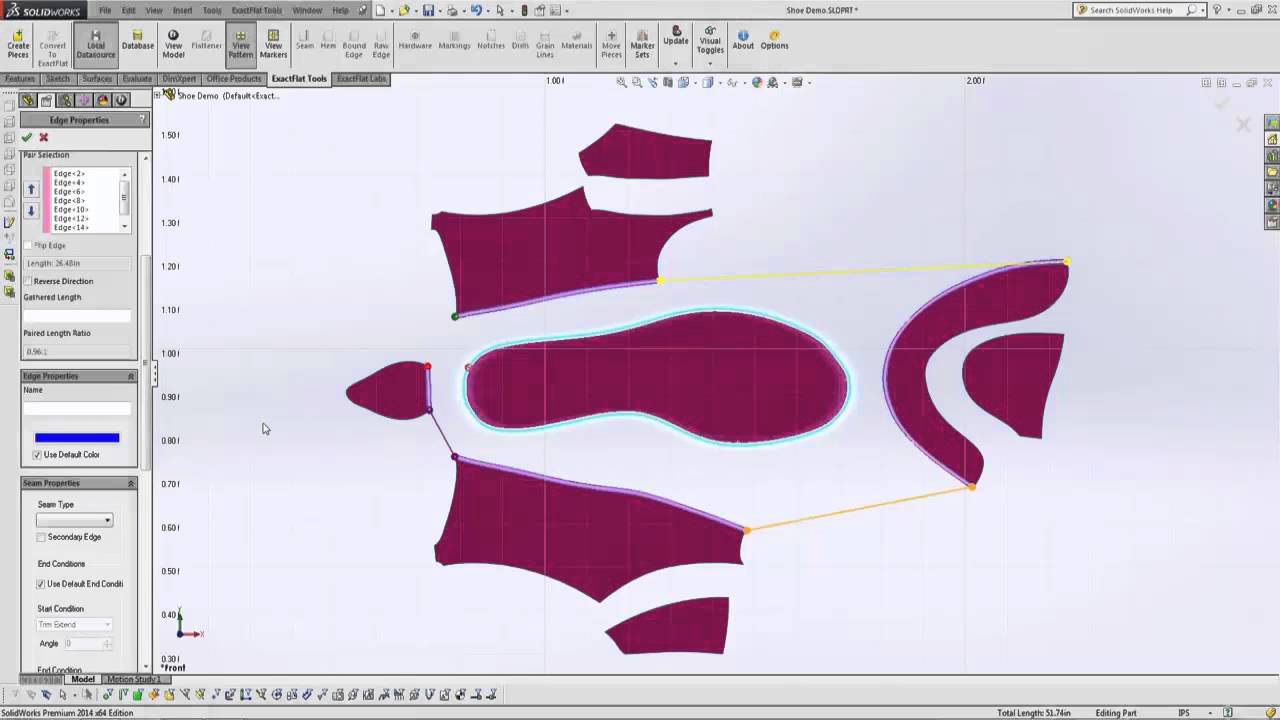The width and height of the screenshot is (1280, 720).
Task: Switch to the Evaluate tab
Action: 137,79
